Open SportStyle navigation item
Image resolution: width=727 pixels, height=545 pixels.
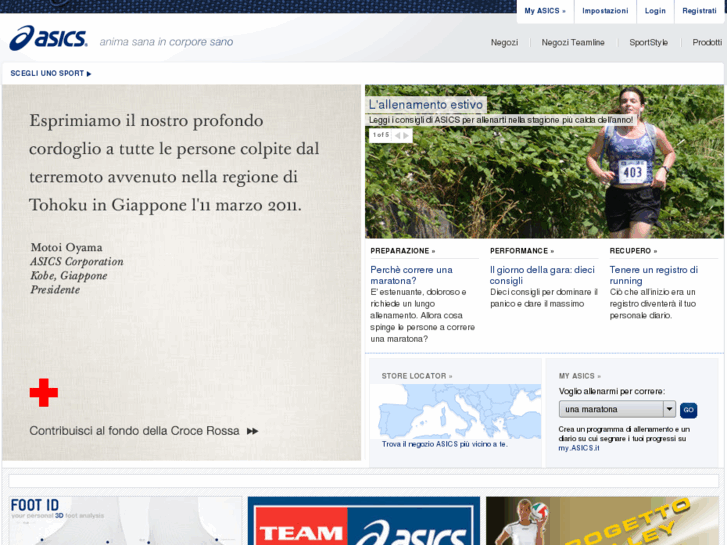[x=648, y=42]
